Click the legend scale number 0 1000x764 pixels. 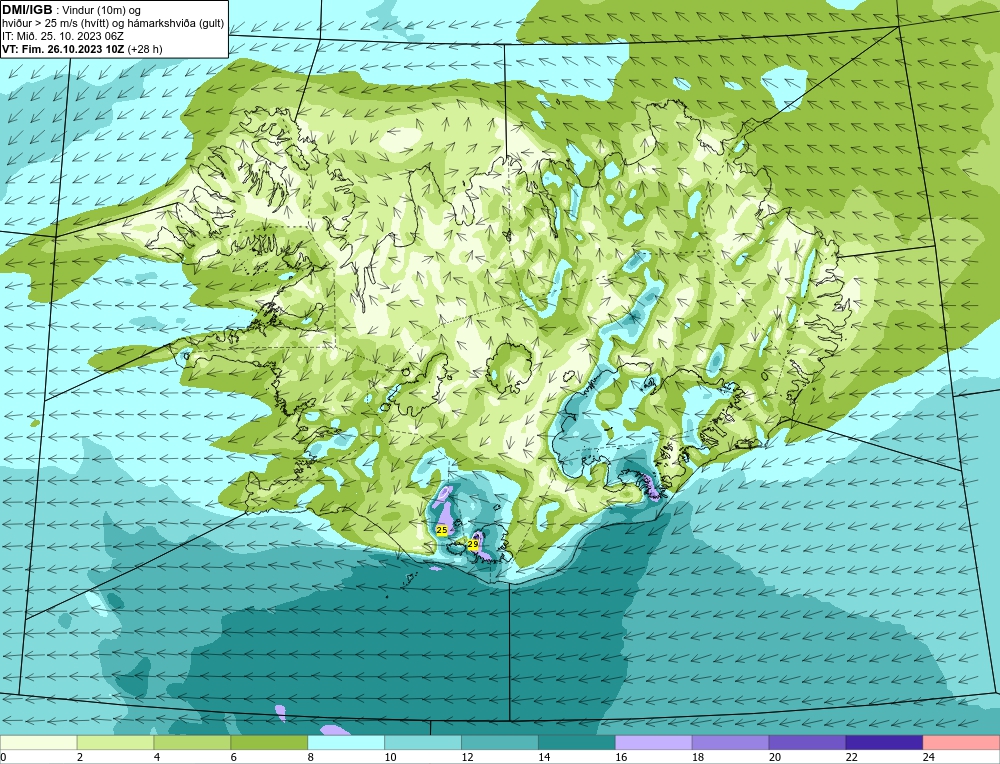tap(3, 757)
